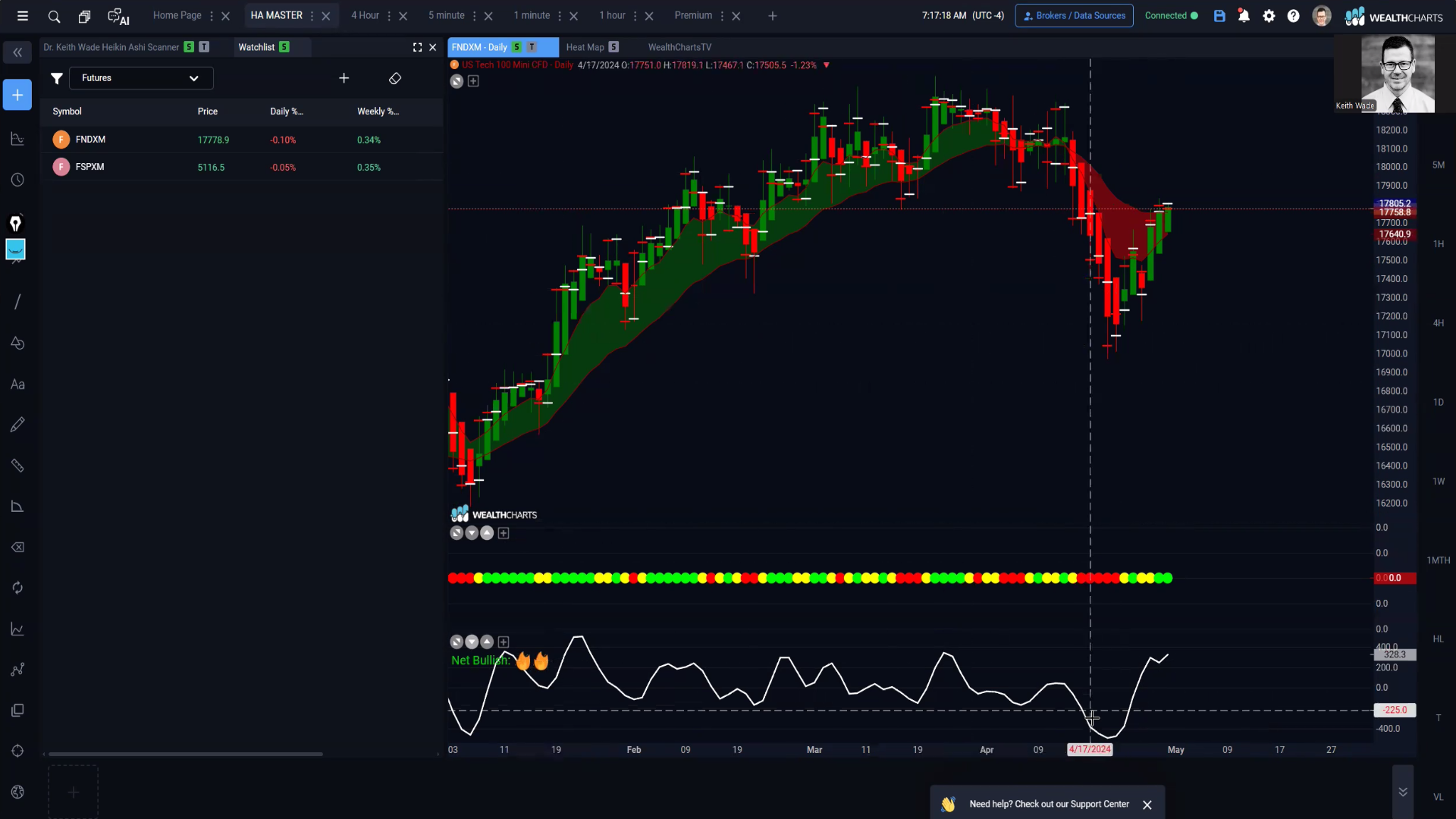Click the save workspace icon
This screenshot has width=1456, height=819.
tap(1219, 16)
